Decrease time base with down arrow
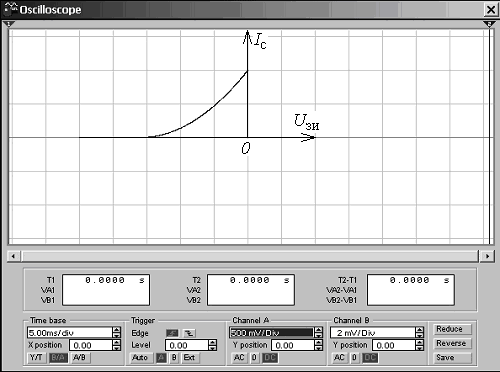 (x=117, y=335)
